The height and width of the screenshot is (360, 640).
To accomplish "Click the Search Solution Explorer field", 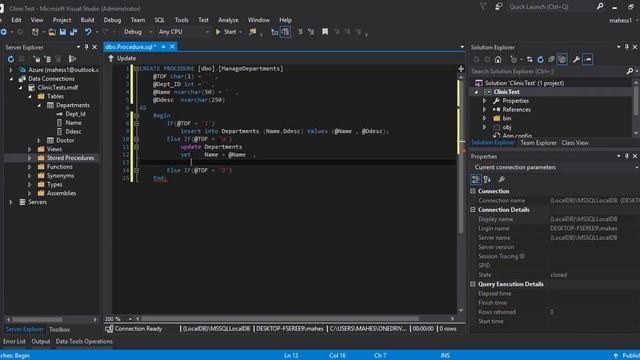I will (x=548, y=71).
